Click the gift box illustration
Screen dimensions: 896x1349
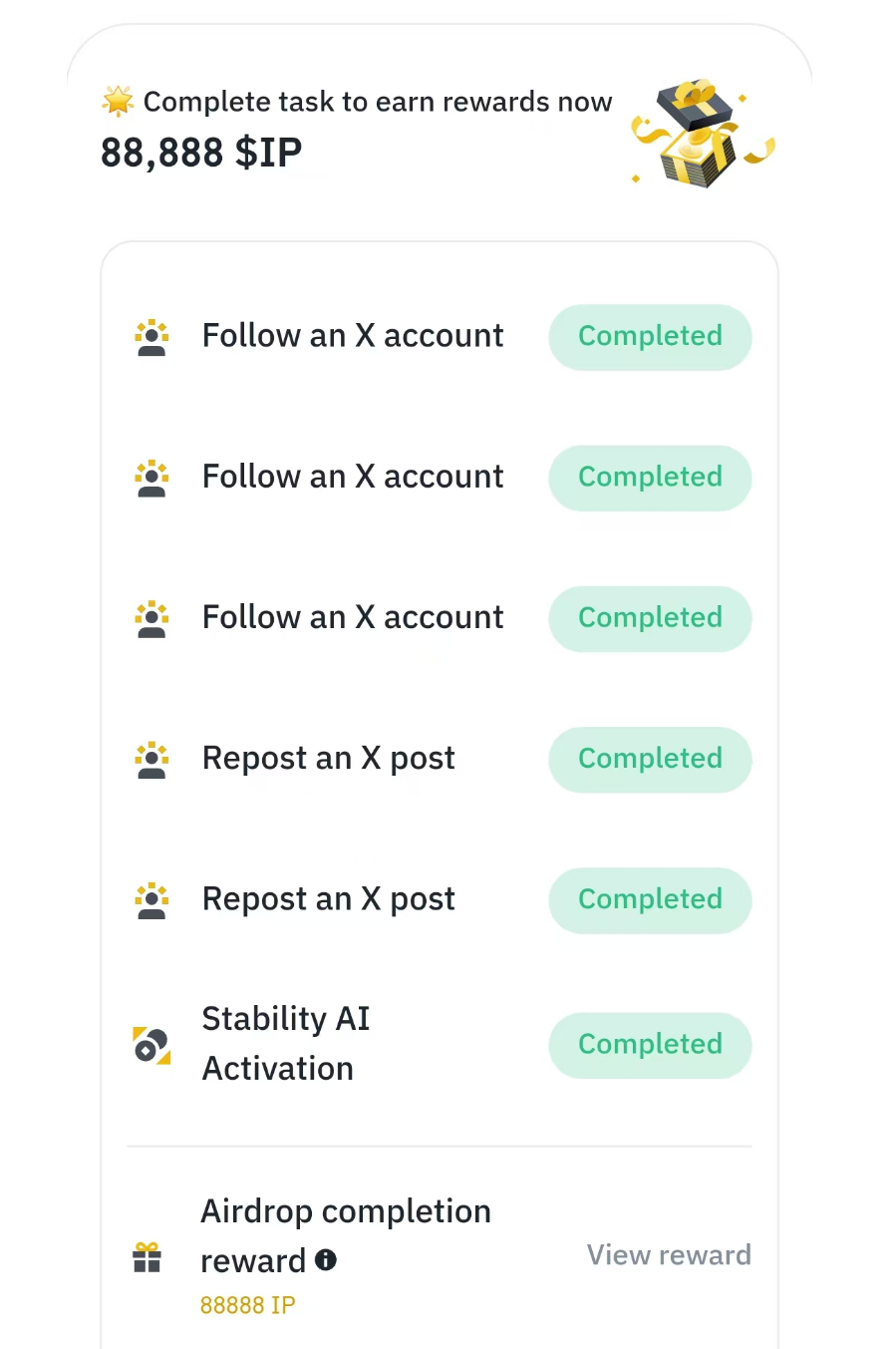(x=702, y=135)
